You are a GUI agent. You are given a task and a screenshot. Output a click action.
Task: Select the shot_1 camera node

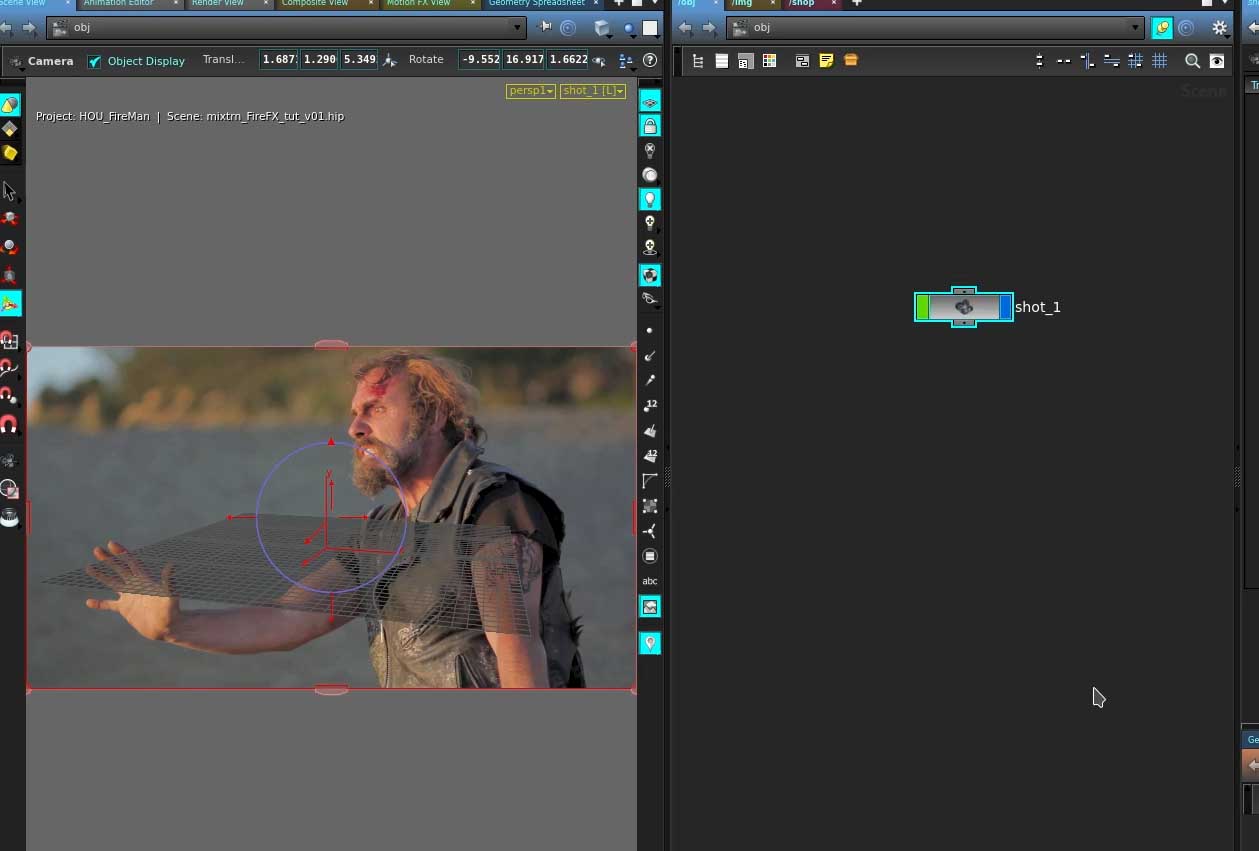pyautogui.click(x=964, y=307)
